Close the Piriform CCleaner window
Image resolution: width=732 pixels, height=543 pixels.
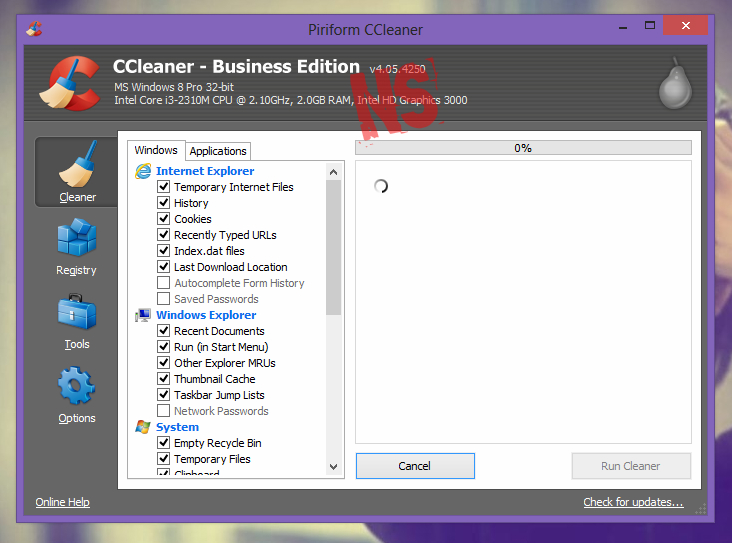click(x=685, y=25)
